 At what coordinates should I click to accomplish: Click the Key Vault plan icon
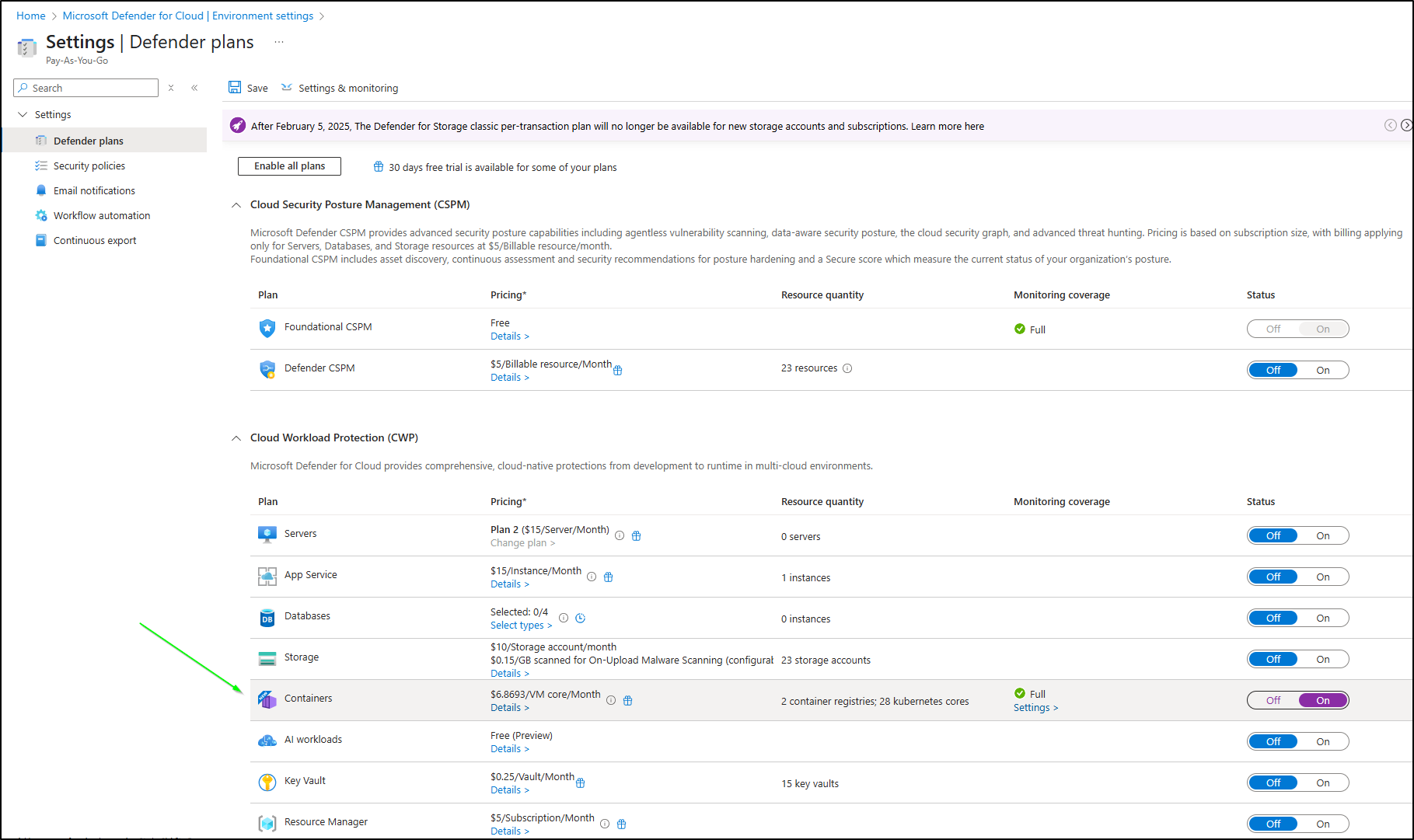[x=267, y=782]
